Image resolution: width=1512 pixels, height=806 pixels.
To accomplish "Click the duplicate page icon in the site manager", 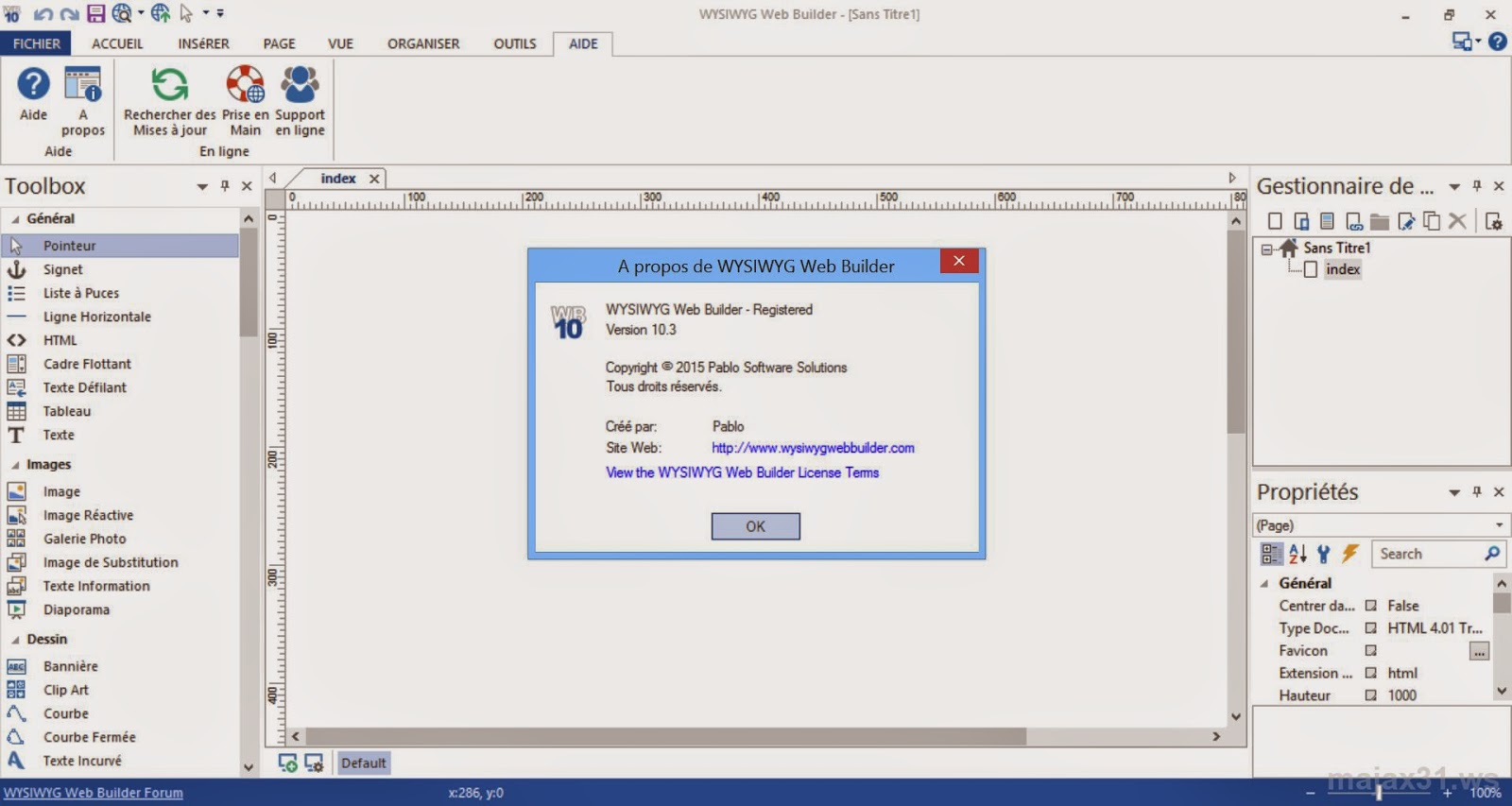I will click(1432, 221).
